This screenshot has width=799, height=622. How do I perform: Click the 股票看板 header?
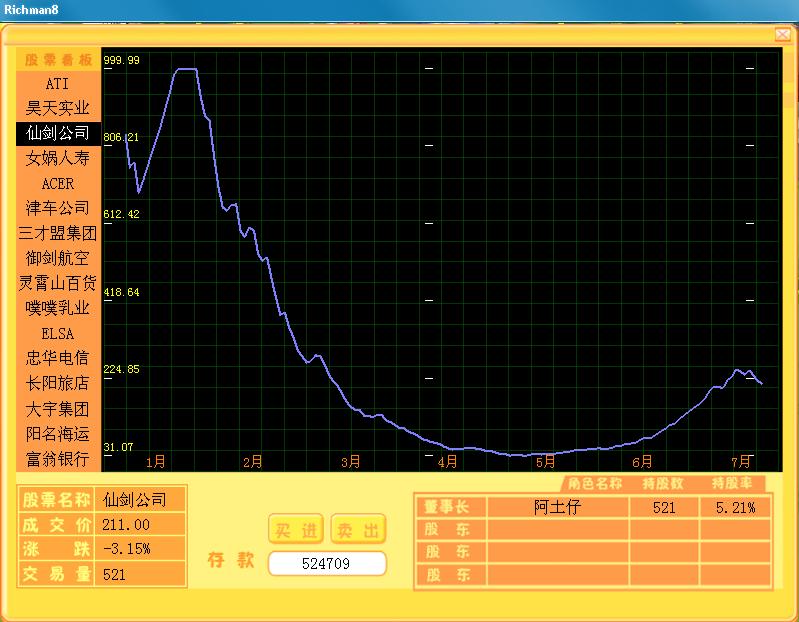[x=58, y=60]
